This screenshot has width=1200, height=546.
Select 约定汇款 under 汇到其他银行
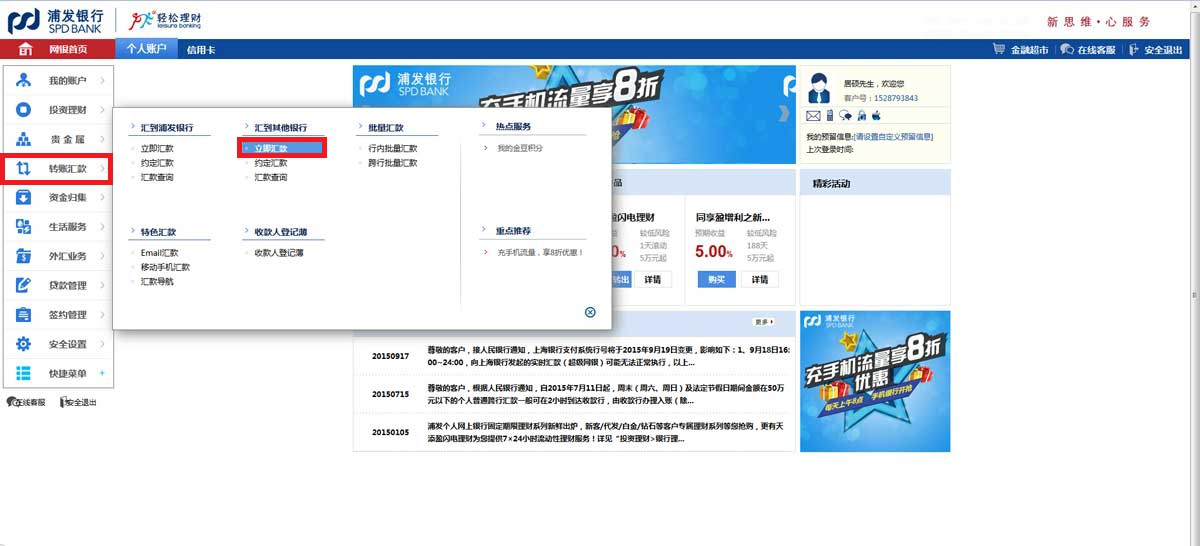[x=271, y=162]
